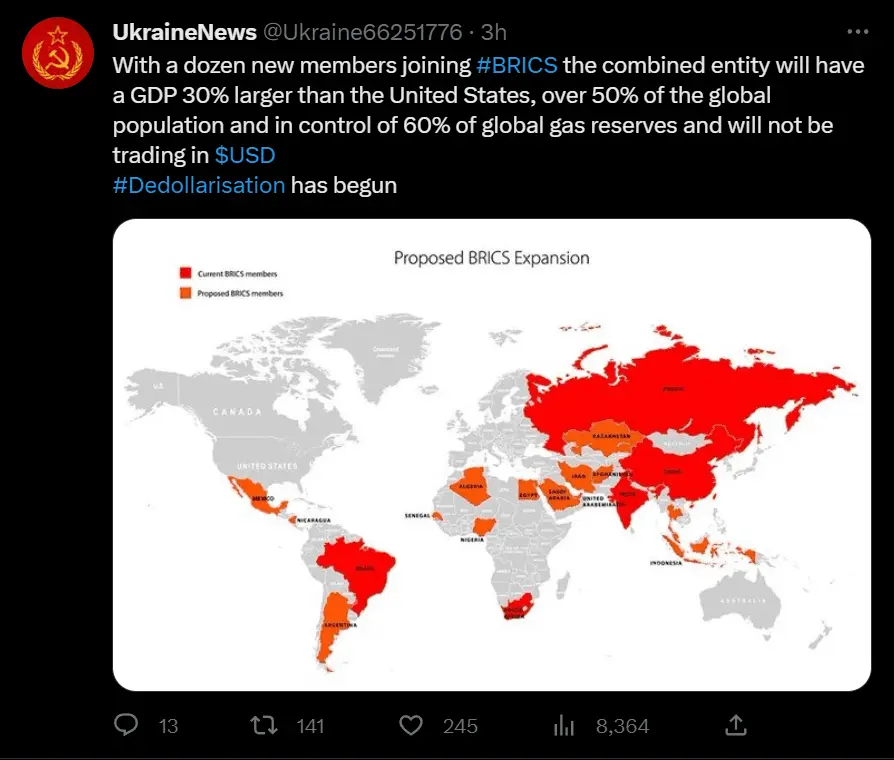
Task: Click the Proposed BRICS Expansion map title
Action: [491, 258]
